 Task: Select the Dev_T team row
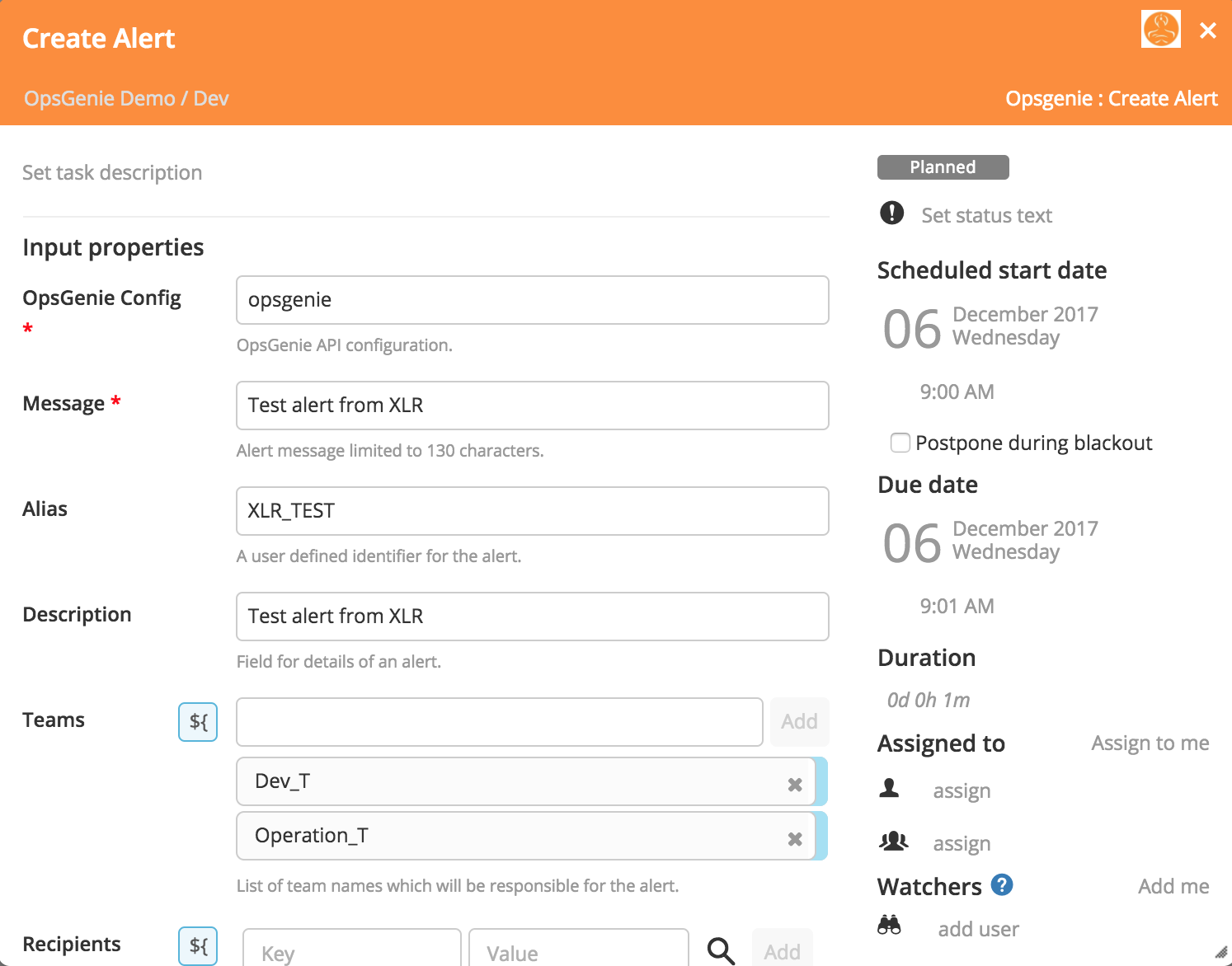tap(525, 781)
